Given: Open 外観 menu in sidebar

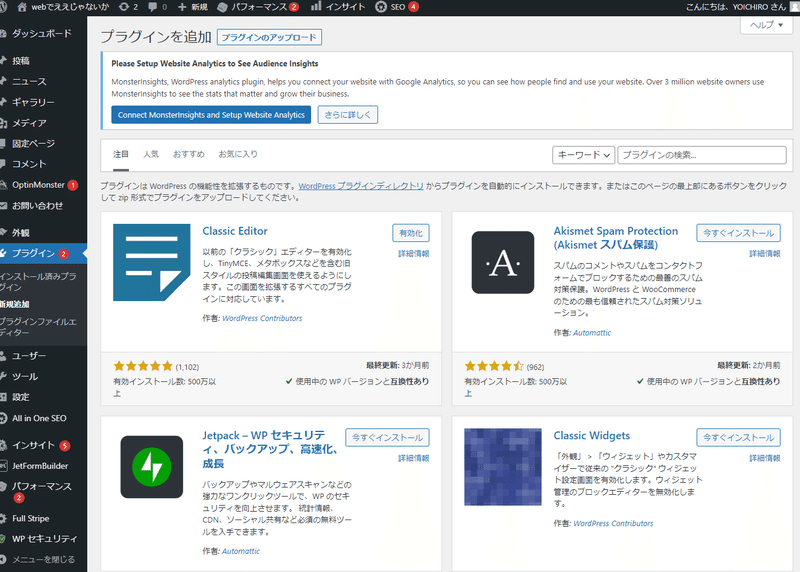Looking at the screenshot, I should point(21,233).
